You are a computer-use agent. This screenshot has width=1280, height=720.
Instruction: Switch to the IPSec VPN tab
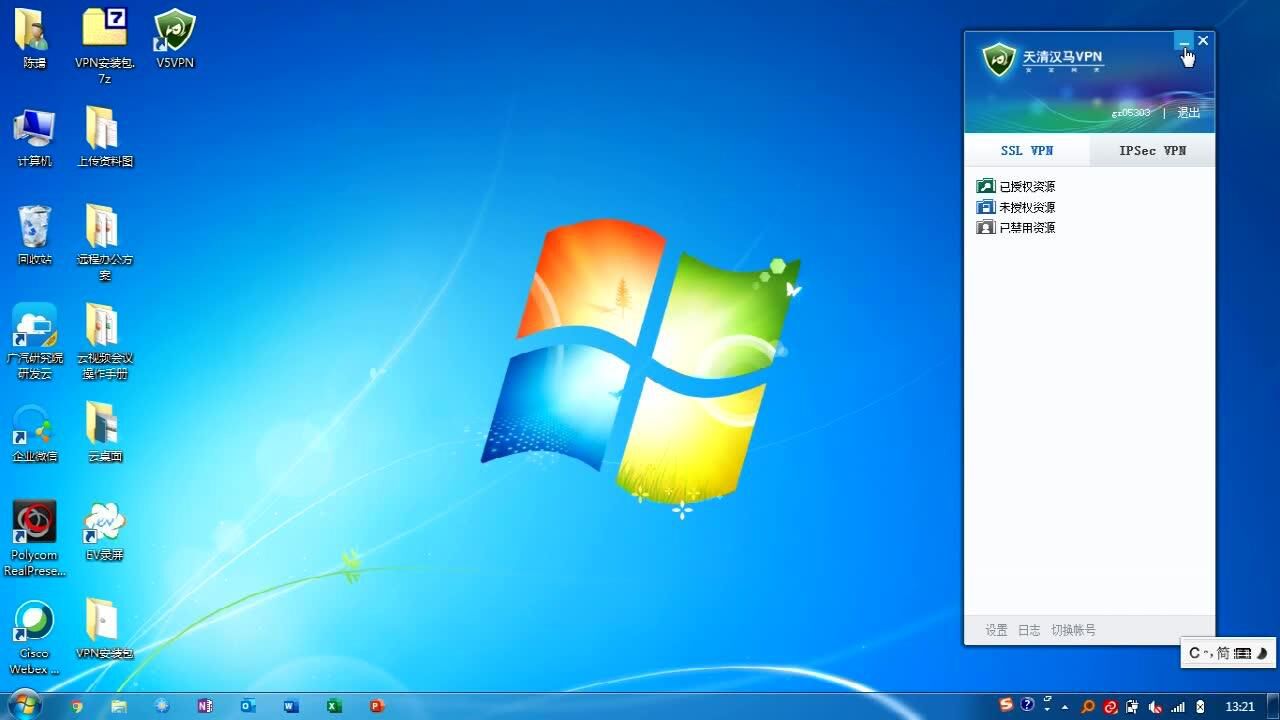pyautogui.click(x=1152, y=151)
